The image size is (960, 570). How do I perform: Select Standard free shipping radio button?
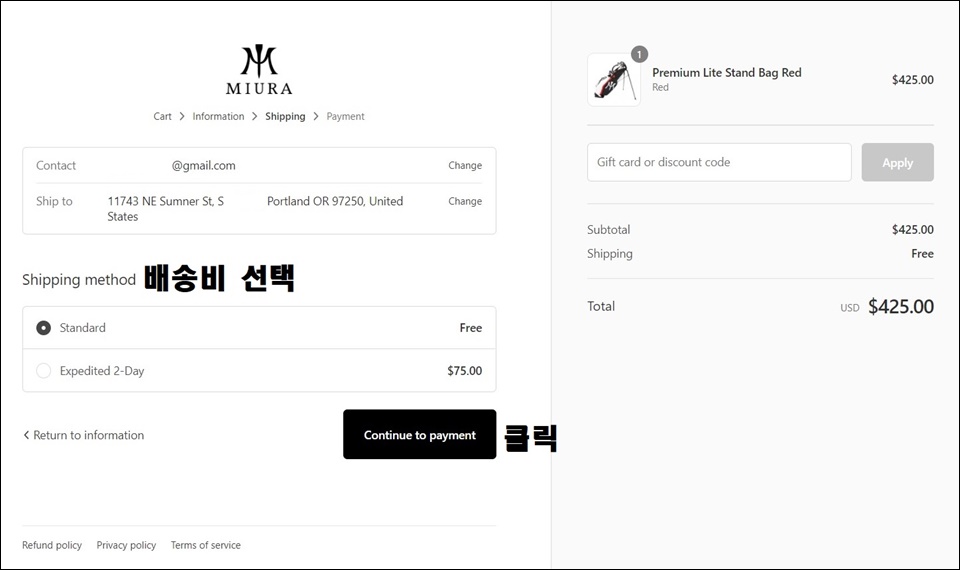43,328
